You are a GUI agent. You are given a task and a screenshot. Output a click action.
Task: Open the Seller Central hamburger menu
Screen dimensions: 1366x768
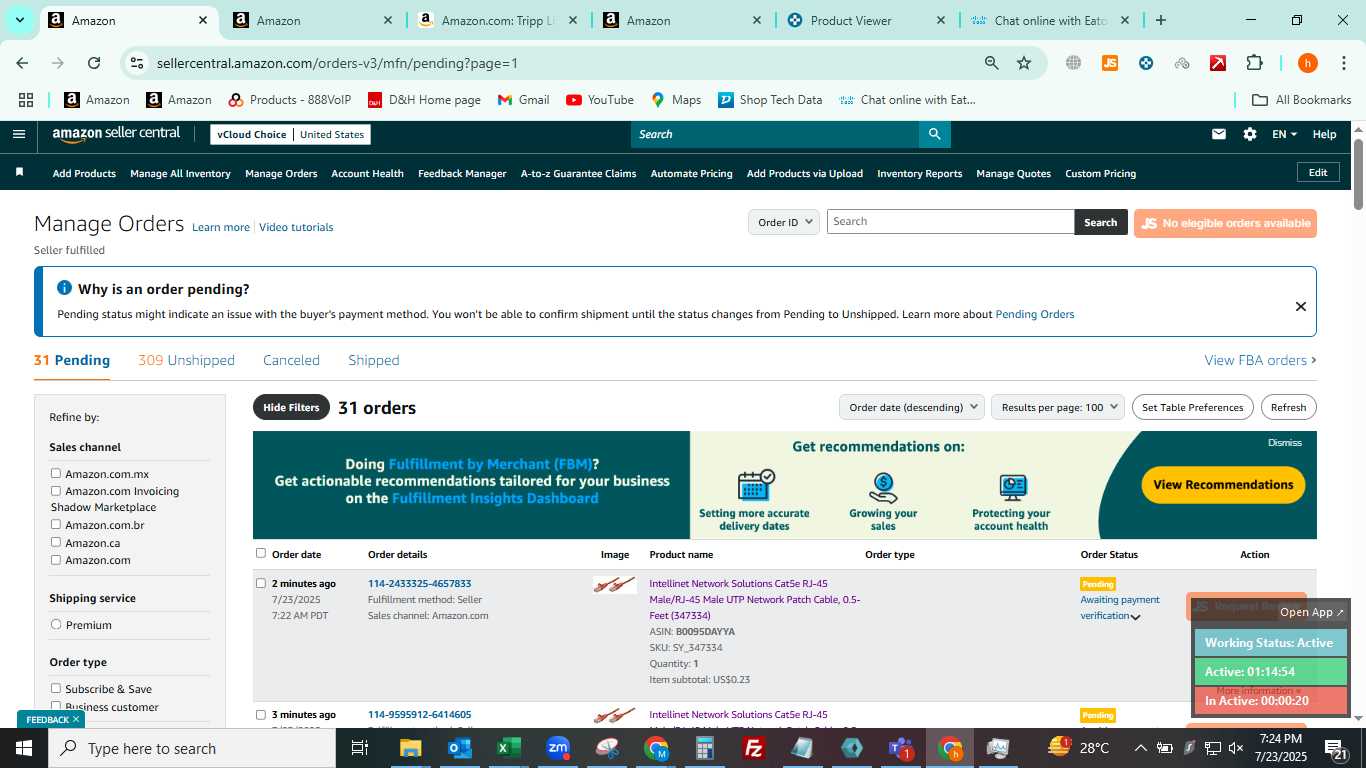pyautogui.click(x=19, y=134)
